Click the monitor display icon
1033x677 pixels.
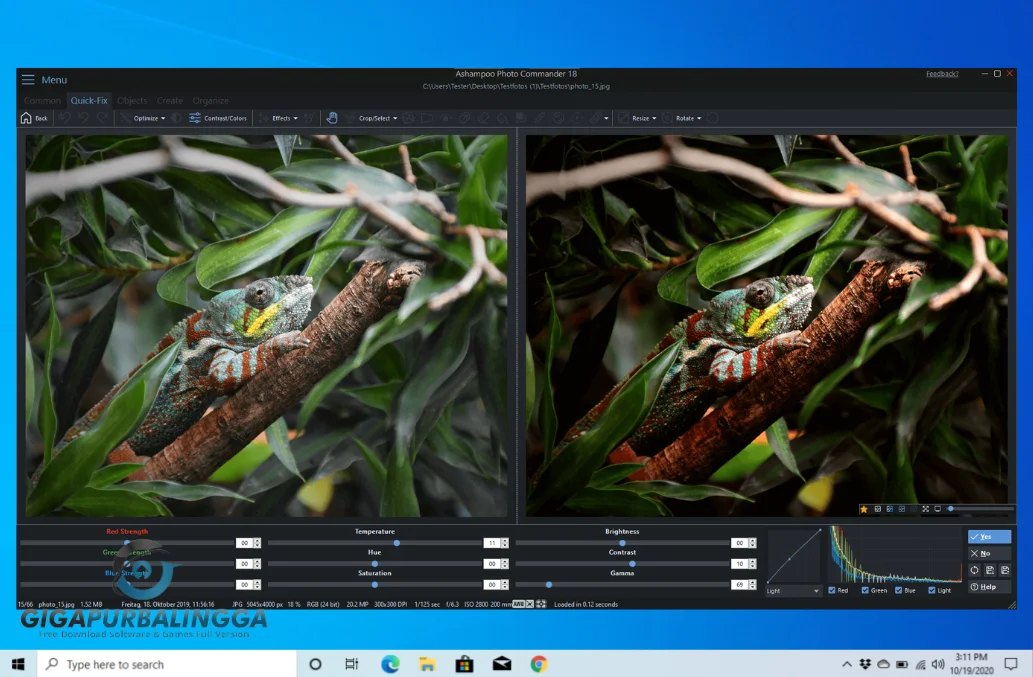point(937,509)
